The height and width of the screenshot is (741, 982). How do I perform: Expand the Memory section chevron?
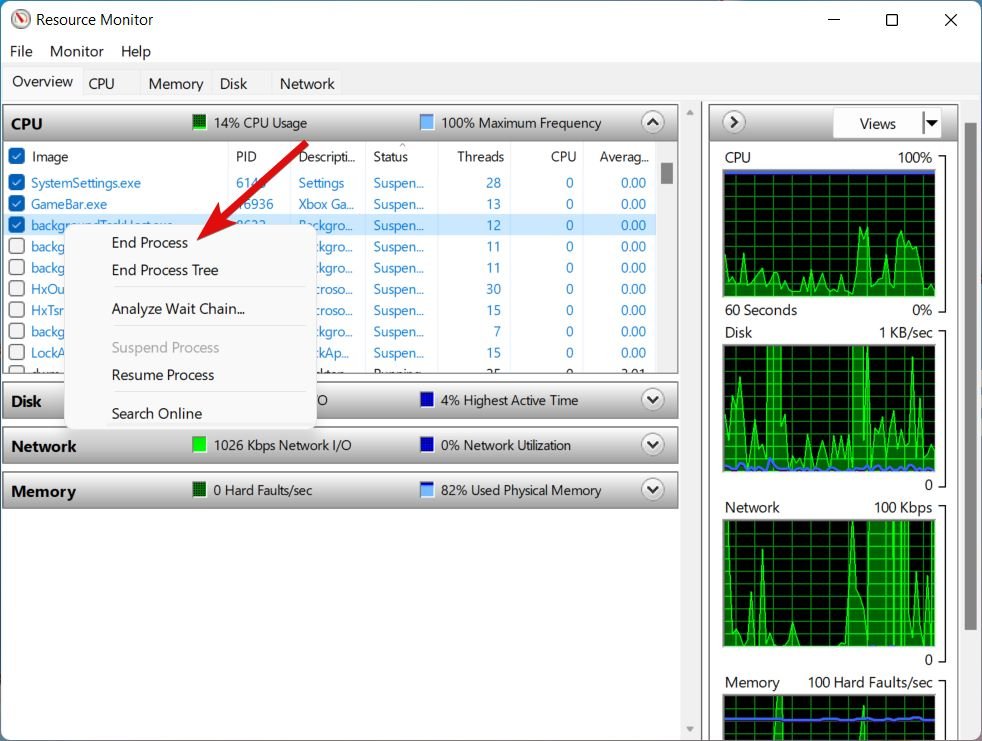(652, 490)
